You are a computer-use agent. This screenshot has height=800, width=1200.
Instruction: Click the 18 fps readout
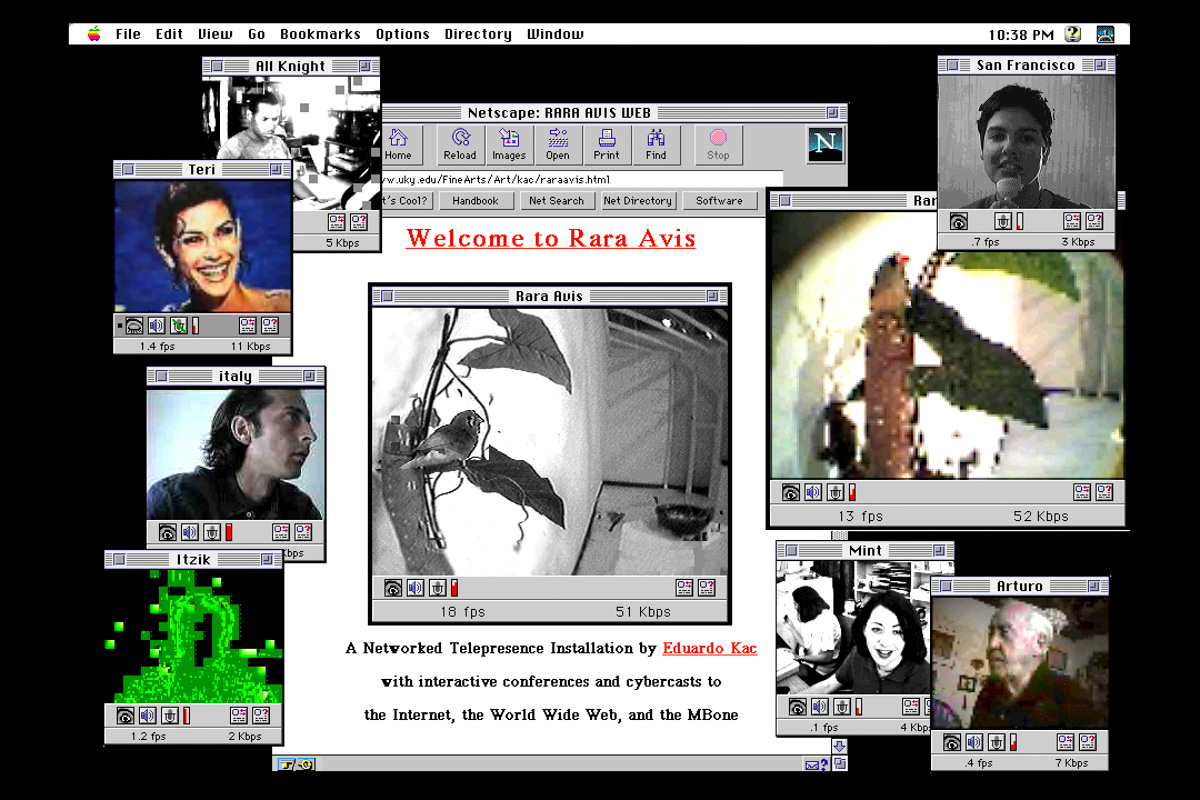point(462,611)
